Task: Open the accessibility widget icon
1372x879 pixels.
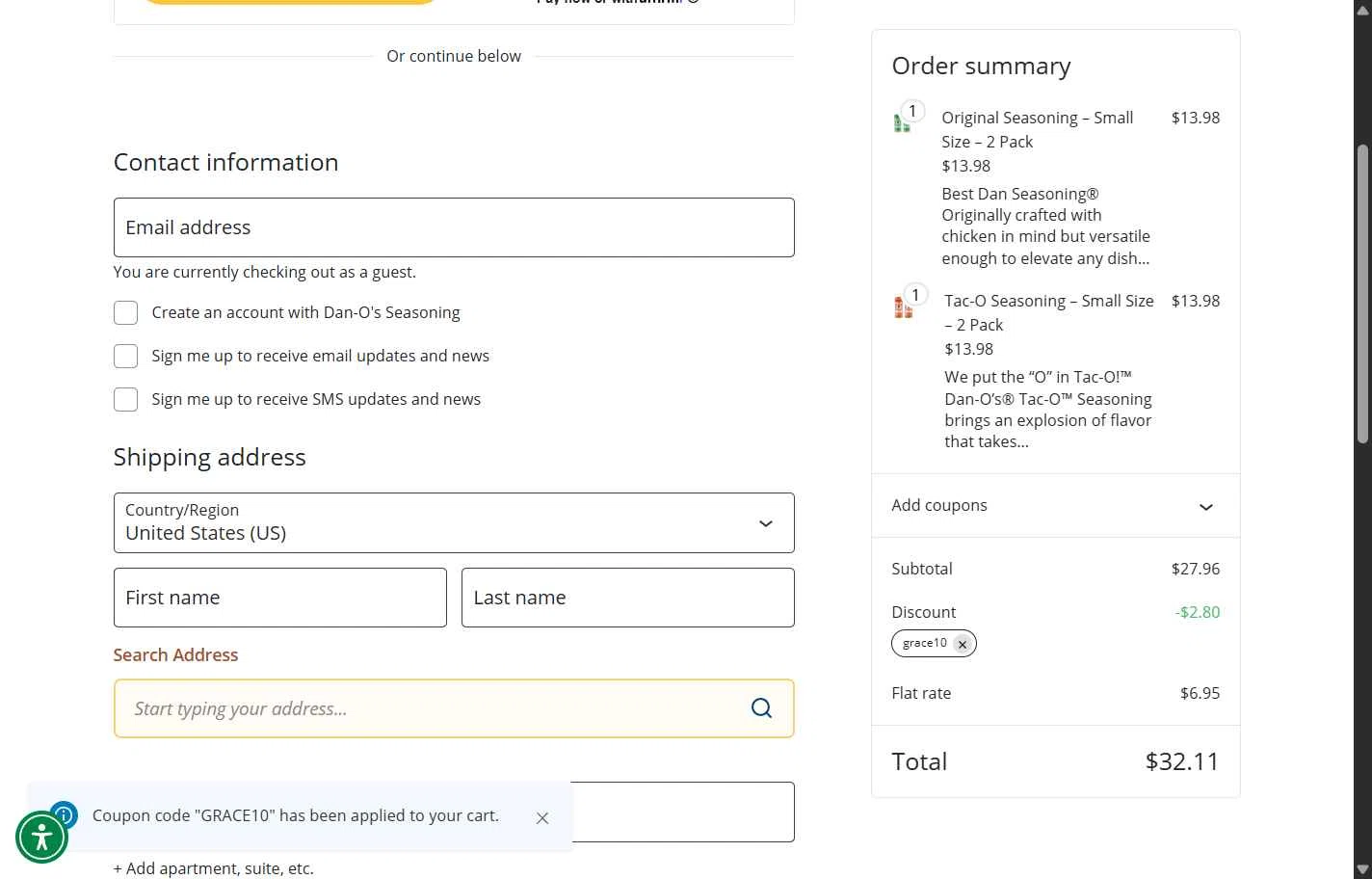Action: [41, 837]
